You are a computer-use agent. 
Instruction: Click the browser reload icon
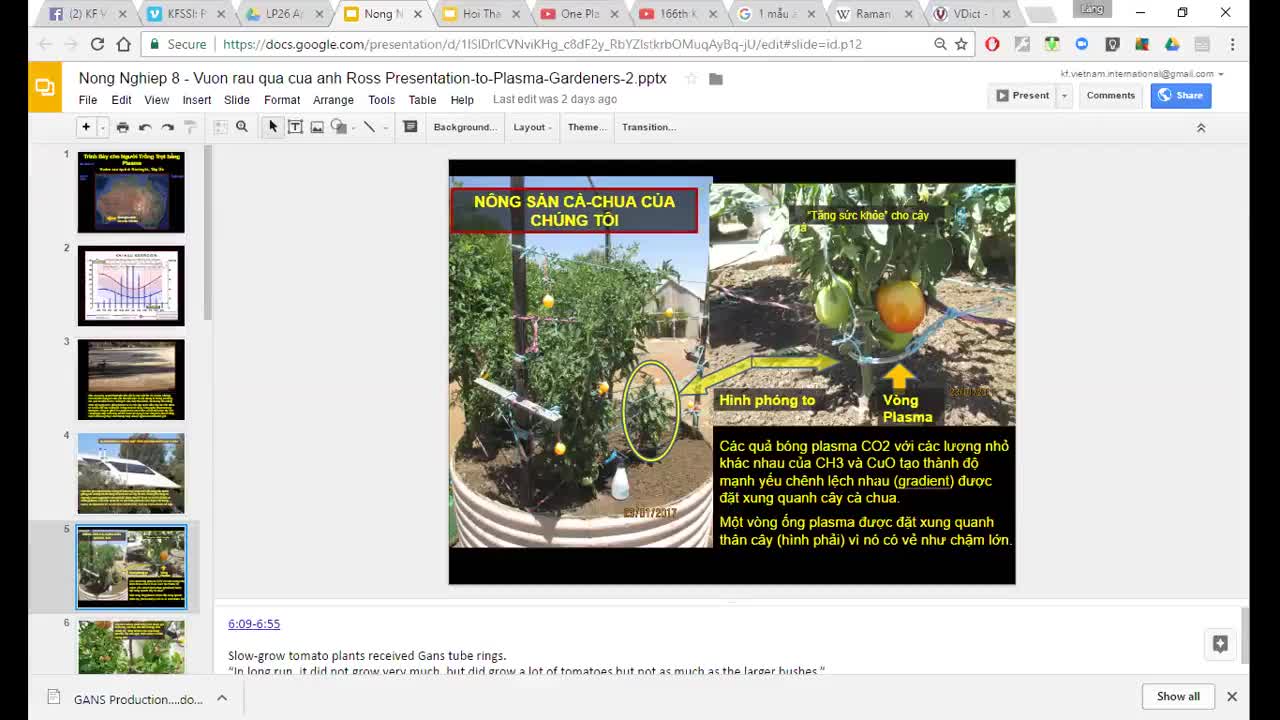click(97, 44)
